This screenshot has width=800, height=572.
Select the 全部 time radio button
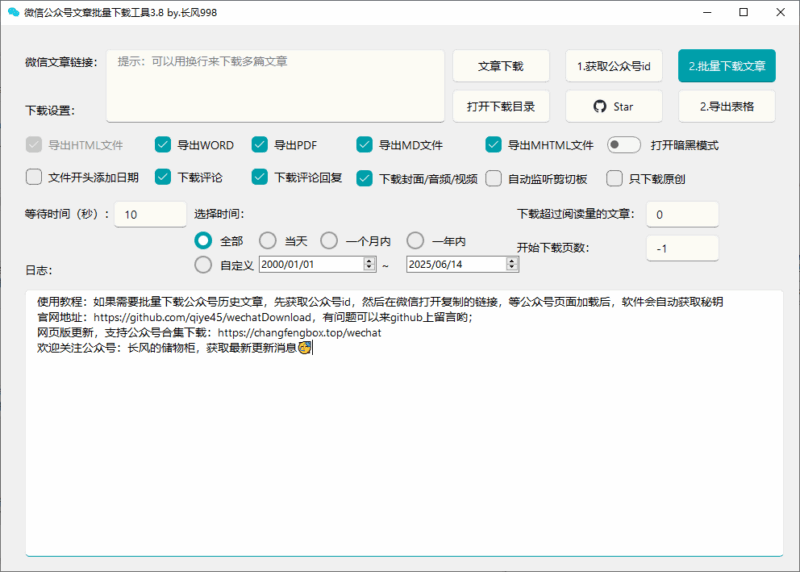(x=203, y=240)
